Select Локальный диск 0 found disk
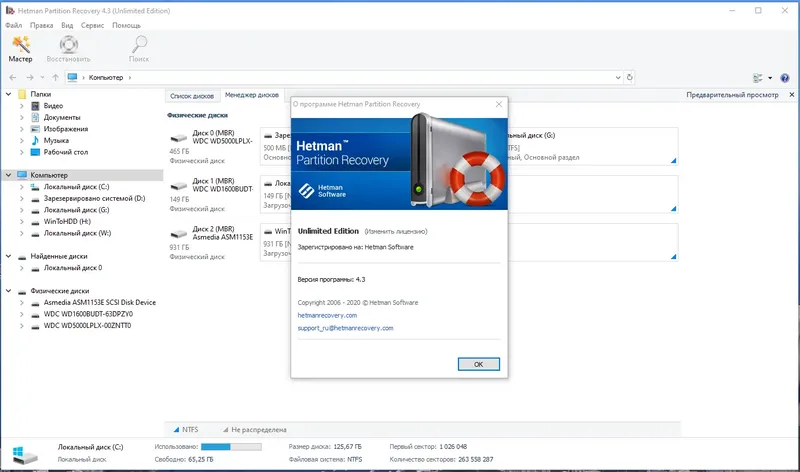The height and width of the screenshot is (472, 800). point(72,268)
